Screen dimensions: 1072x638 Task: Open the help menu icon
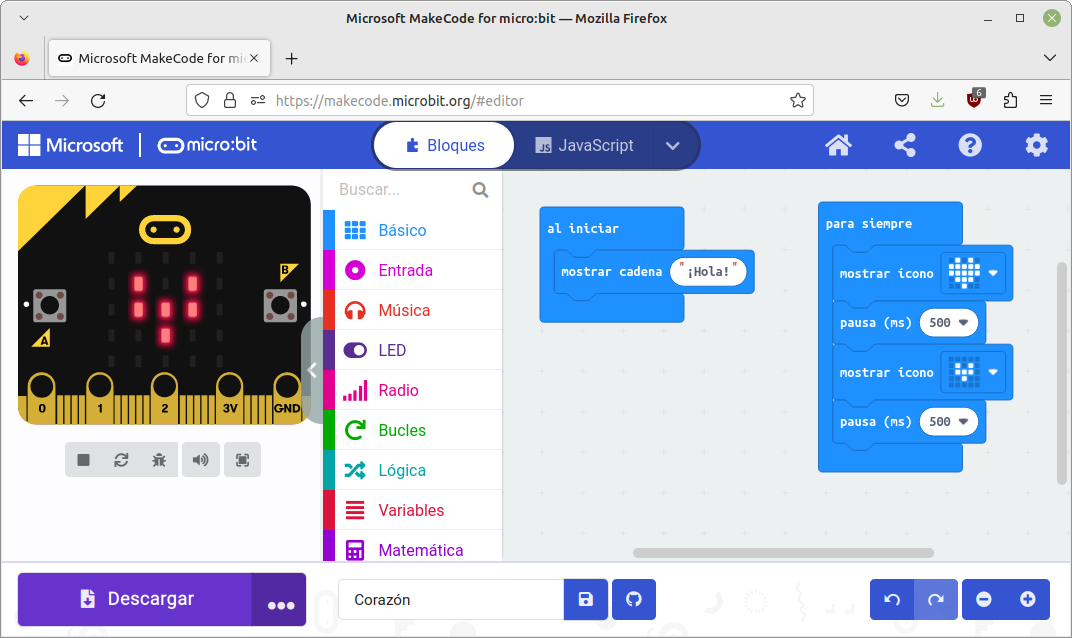969,145
